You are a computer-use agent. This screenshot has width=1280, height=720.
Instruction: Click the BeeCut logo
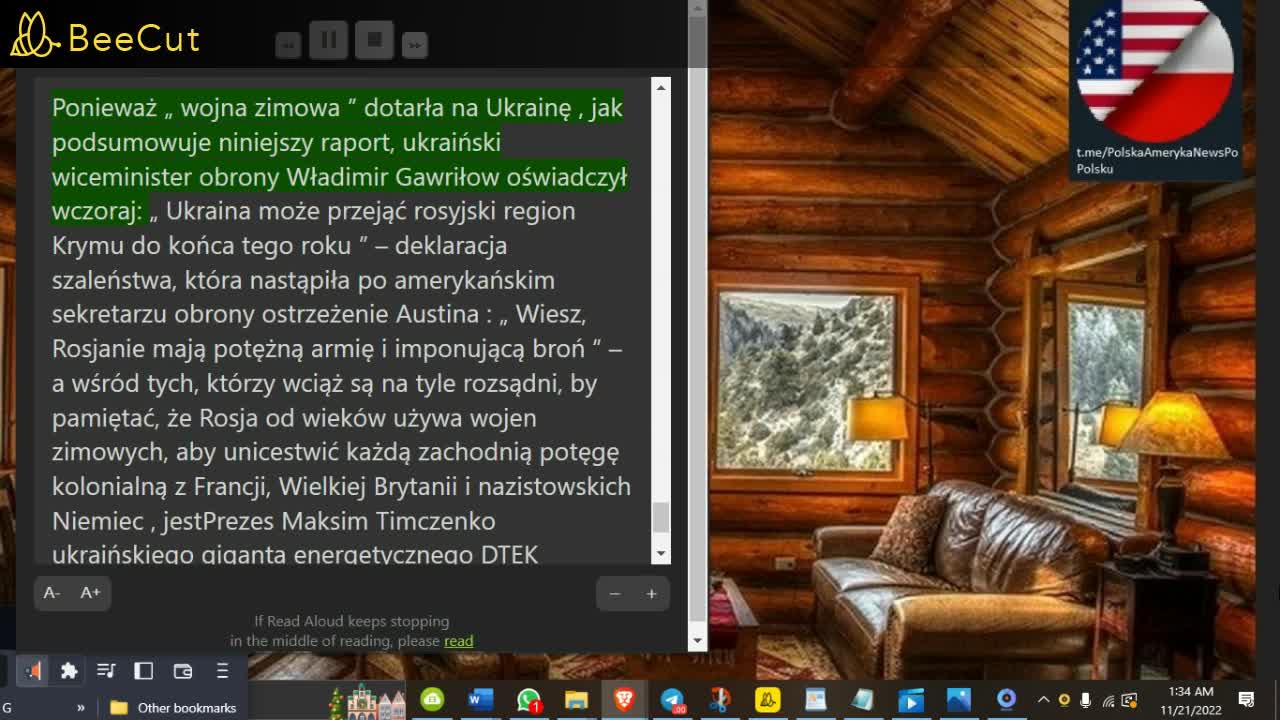[105, 36]
